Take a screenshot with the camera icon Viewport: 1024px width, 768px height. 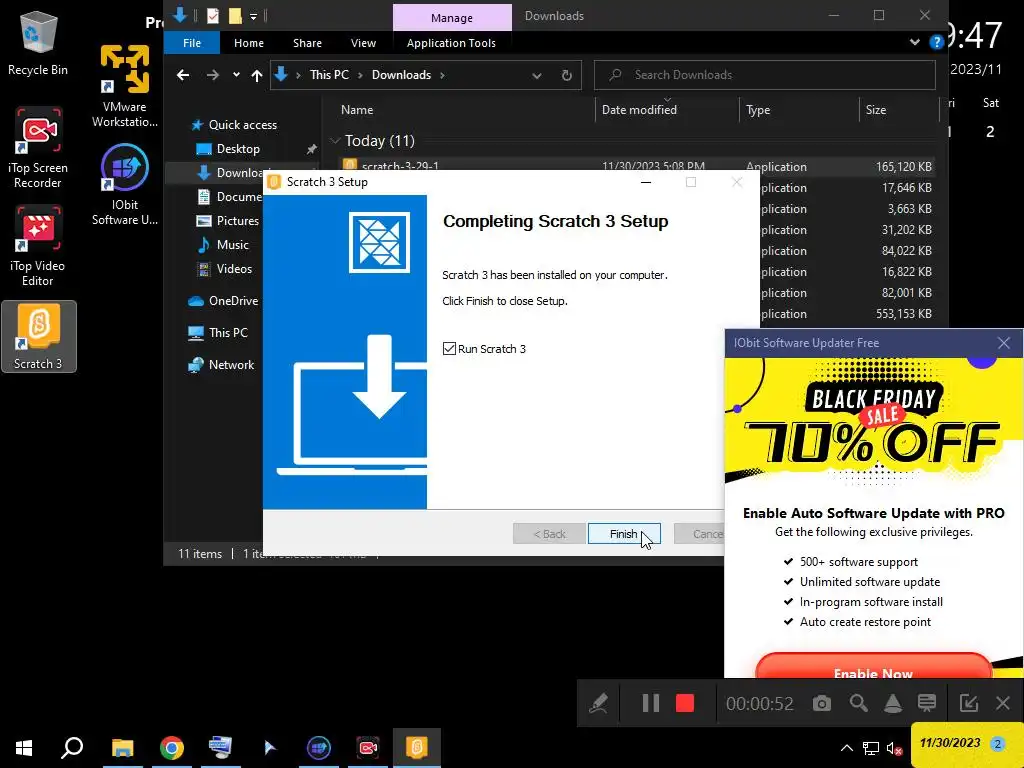pos(822,703)
